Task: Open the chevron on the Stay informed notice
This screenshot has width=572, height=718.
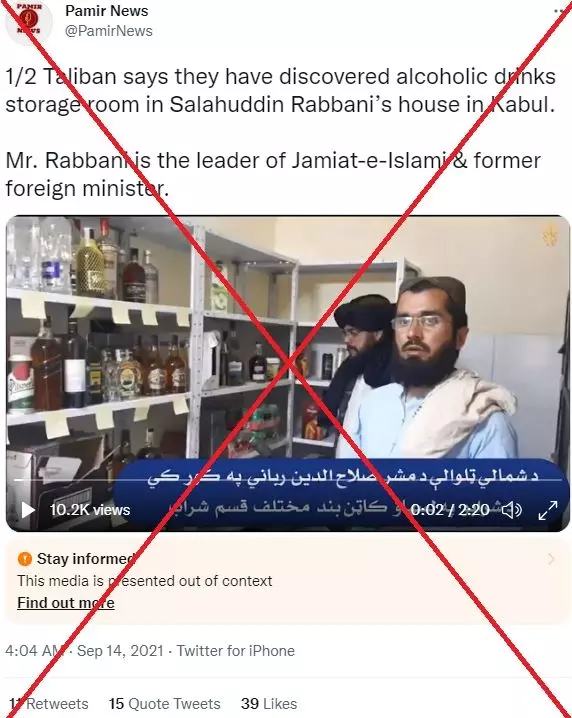Action: 551,559
